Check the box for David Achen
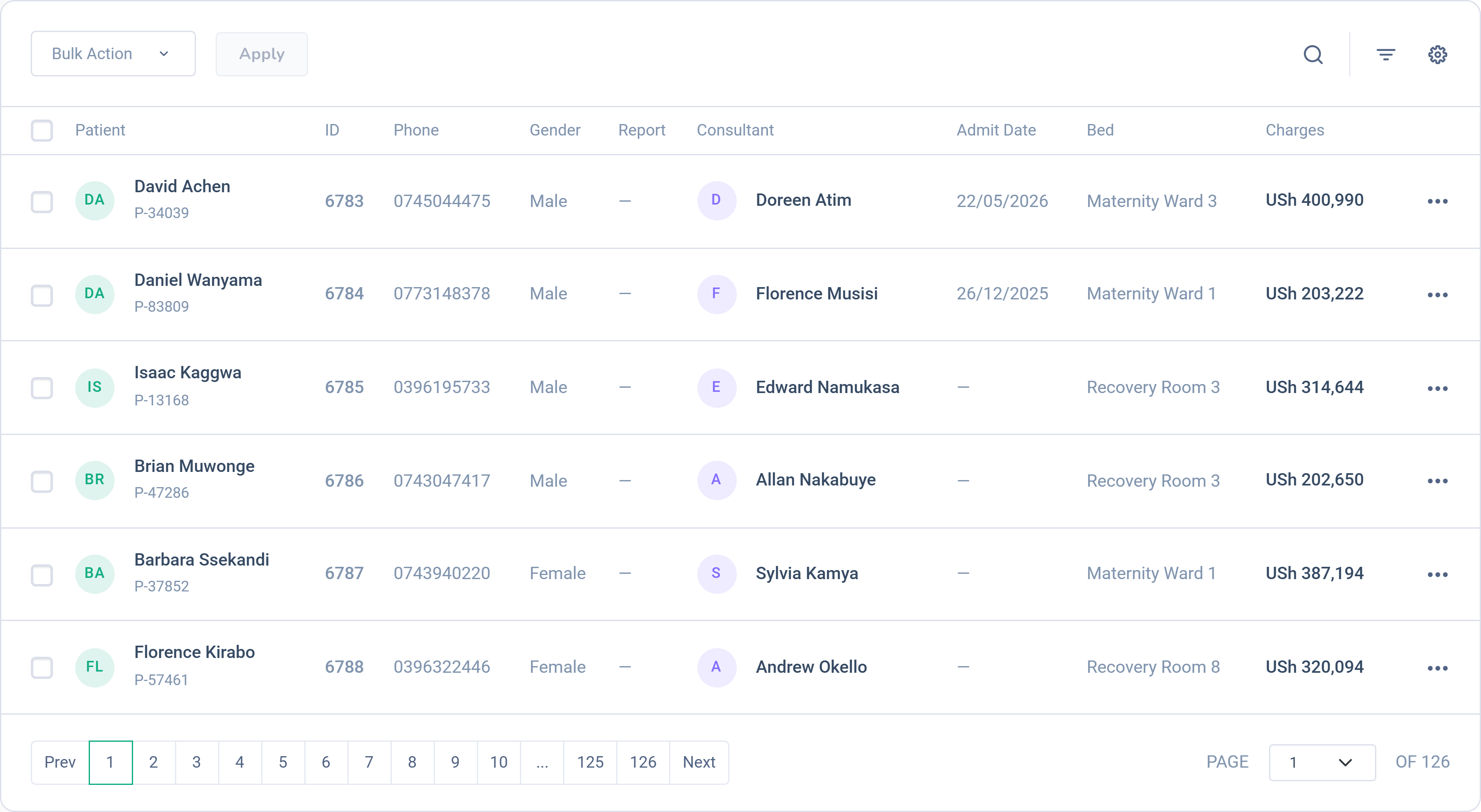Viewport: 1481px width, 812px height. (42, 202)
